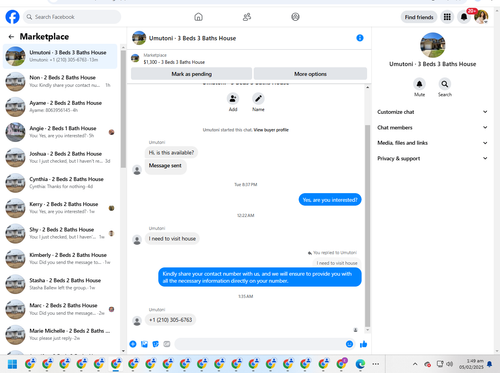This screenshot has width=500, height=373.
Task: Open Windows Start menu
Action: click(x=12, y=364)
